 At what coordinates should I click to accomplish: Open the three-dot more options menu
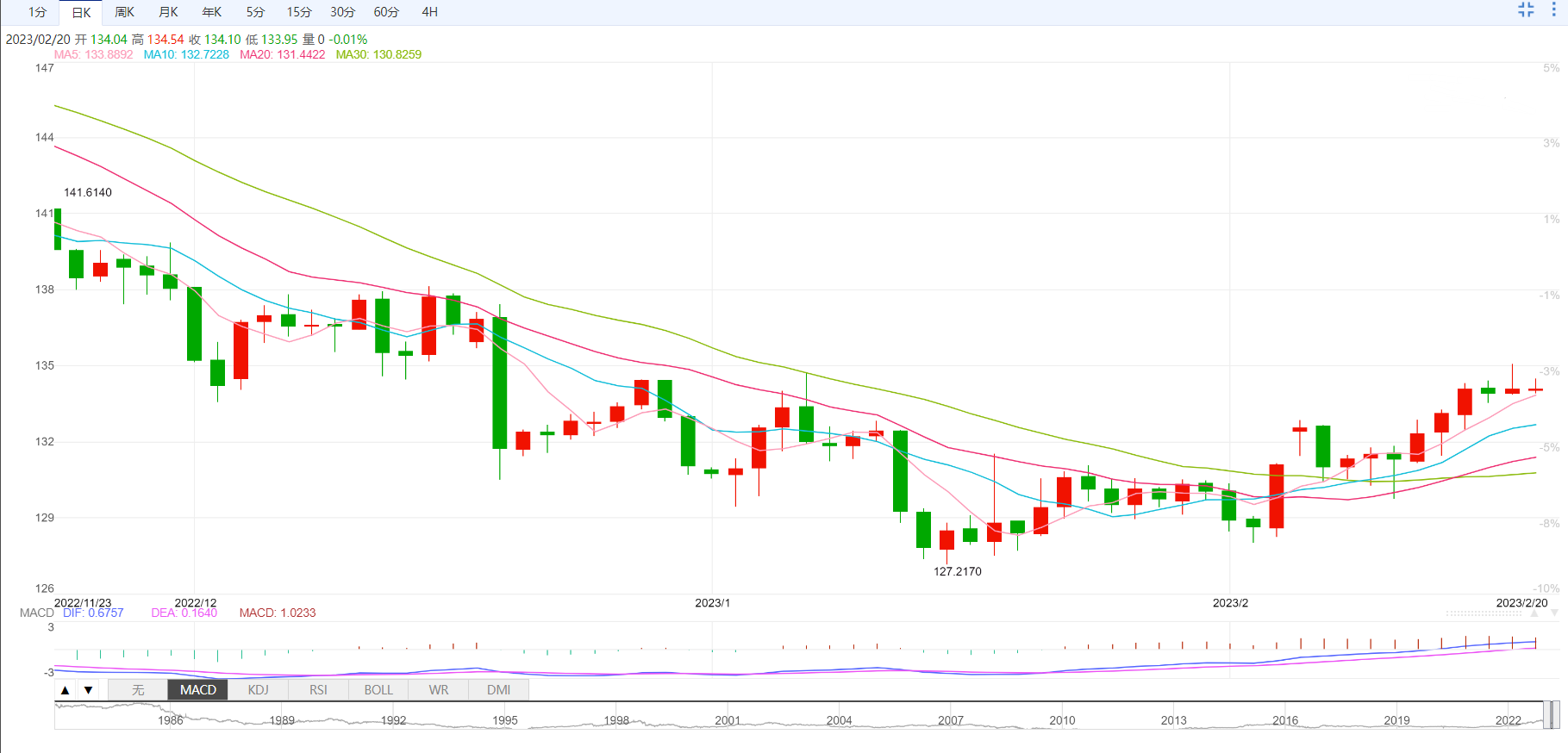tap(1554, 9)
